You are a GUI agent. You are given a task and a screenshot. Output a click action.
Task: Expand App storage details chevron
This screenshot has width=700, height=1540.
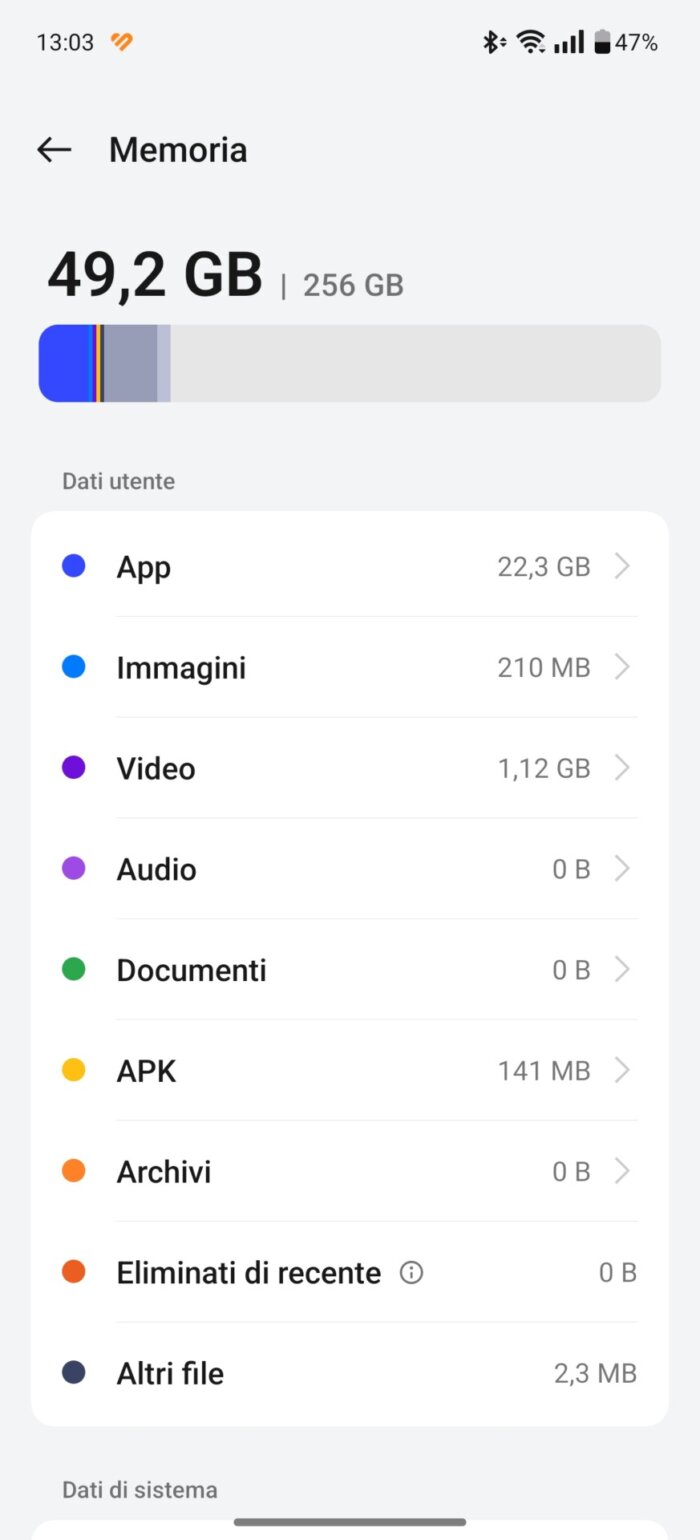622,567
